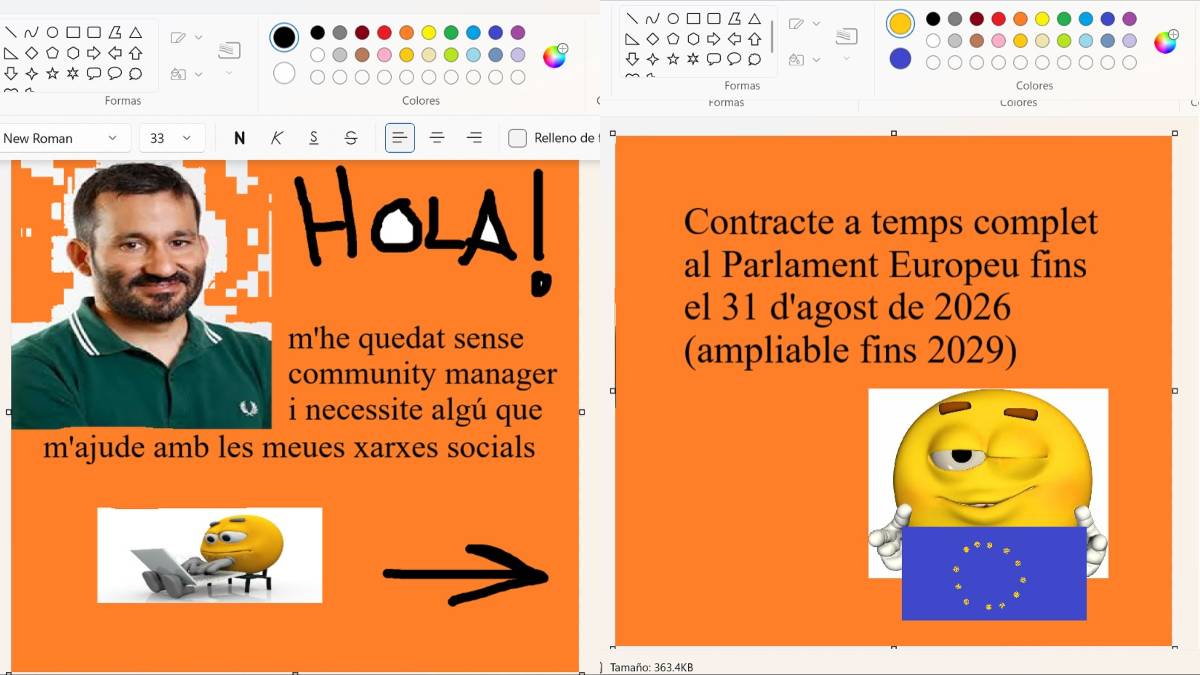Toggle italic (K) text formatting
1200x675 pixels.
[277, 138]
